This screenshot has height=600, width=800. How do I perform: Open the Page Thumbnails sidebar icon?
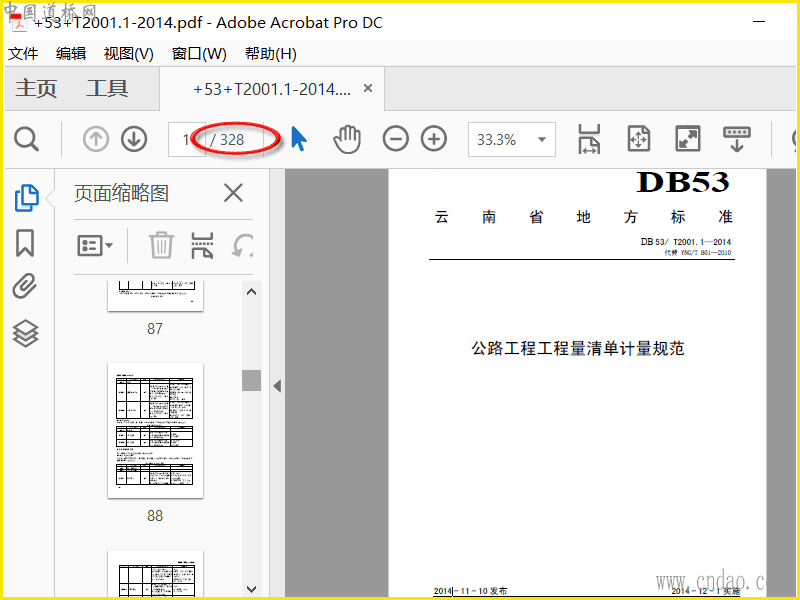[27, 197]
